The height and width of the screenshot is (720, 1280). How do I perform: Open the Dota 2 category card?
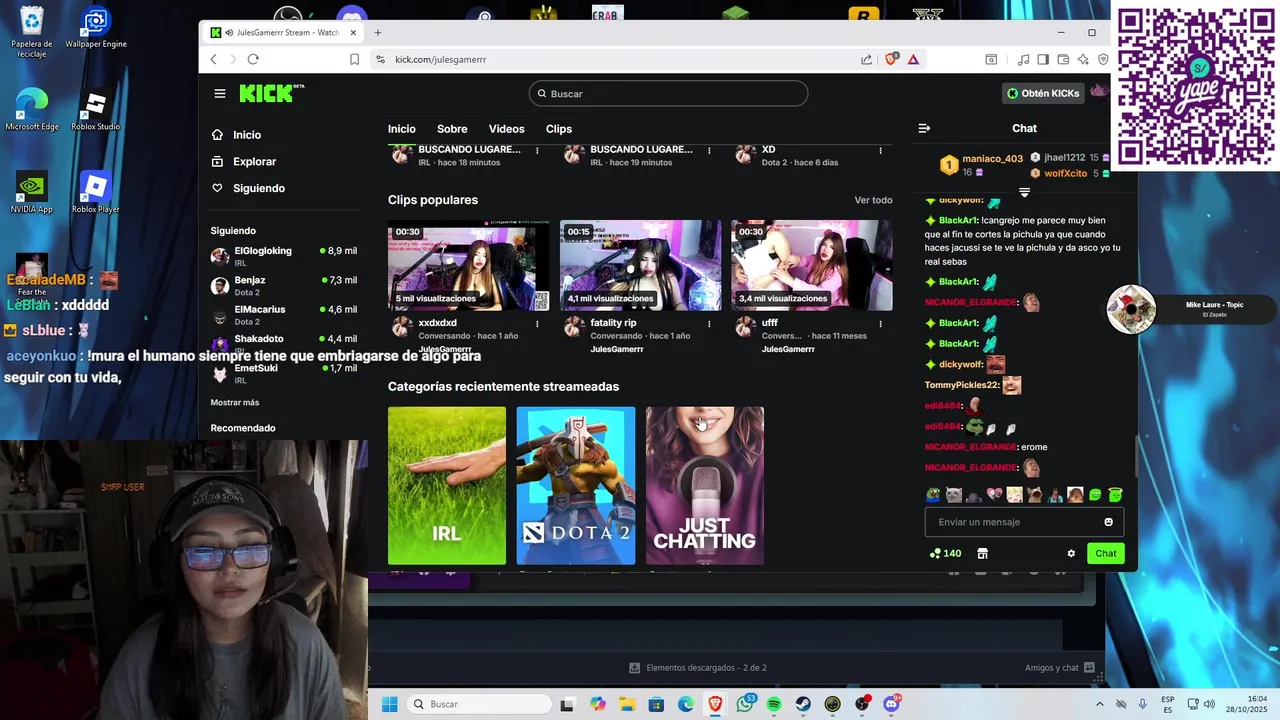pyautogui.click(x=576, y=485)
